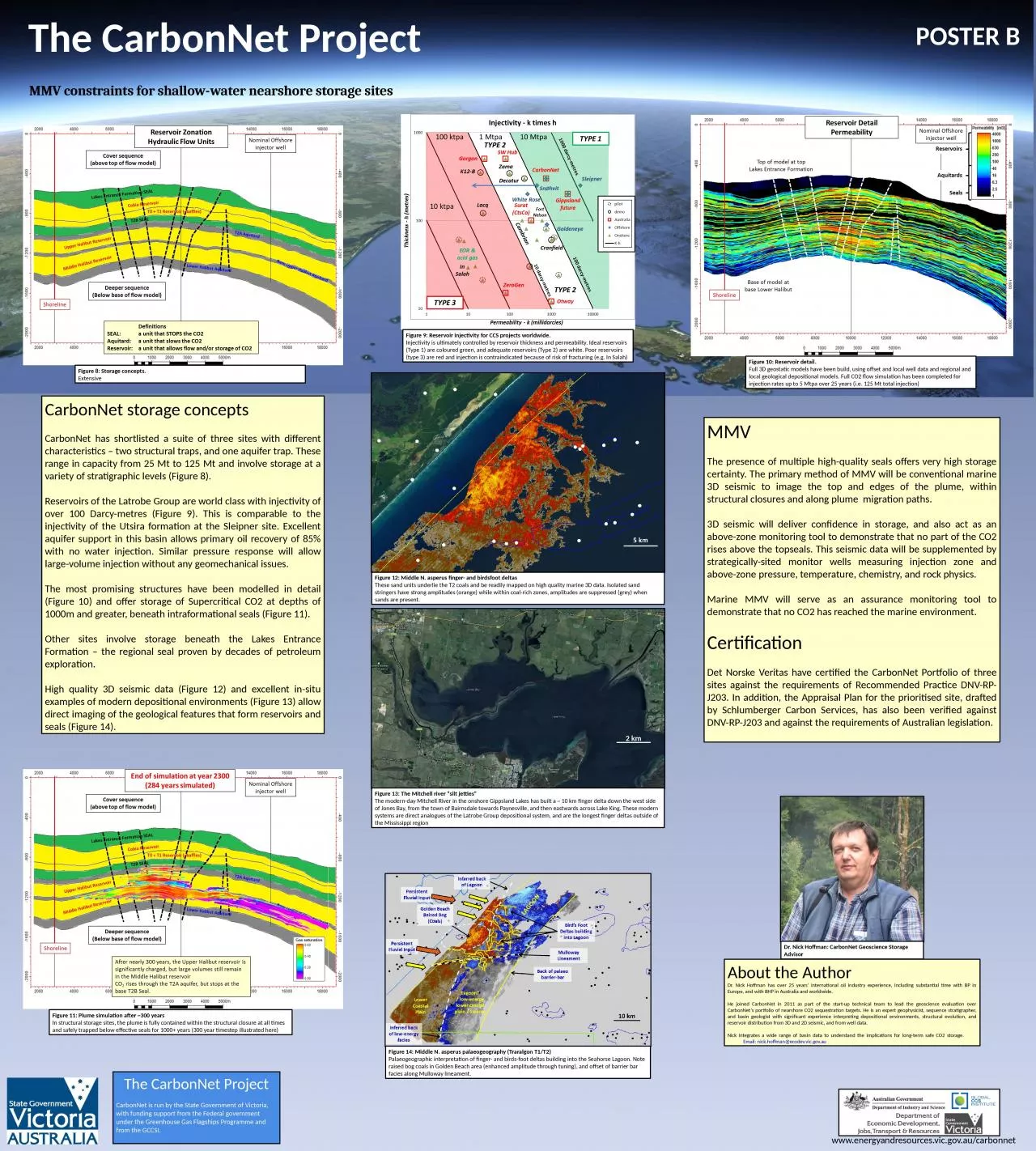Click the 'MMV constraints for shallow-water nearshore' subtitle

pos(211,91)
